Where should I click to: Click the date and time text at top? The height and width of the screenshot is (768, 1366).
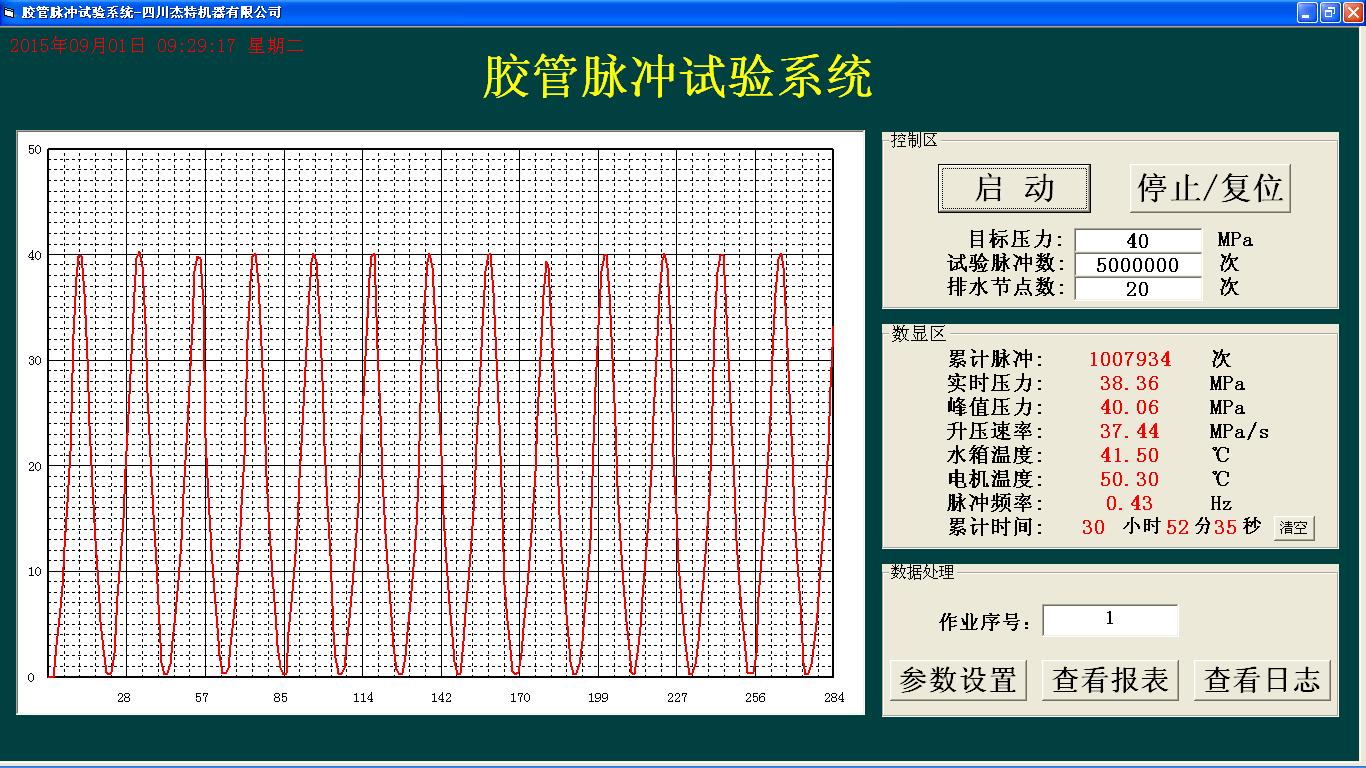[156, 45]
